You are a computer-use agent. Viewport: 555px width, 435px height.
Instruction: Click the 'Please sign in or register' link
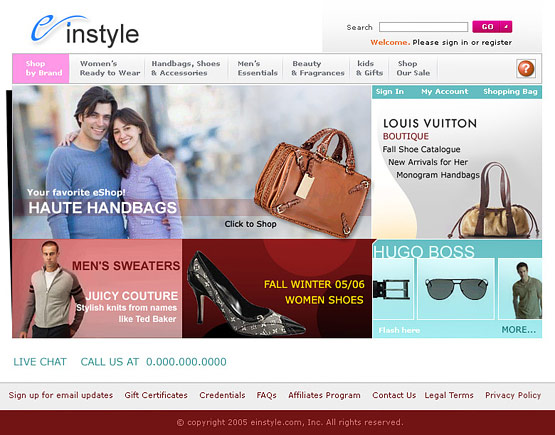pyautogui.click(x=462, y=42)
